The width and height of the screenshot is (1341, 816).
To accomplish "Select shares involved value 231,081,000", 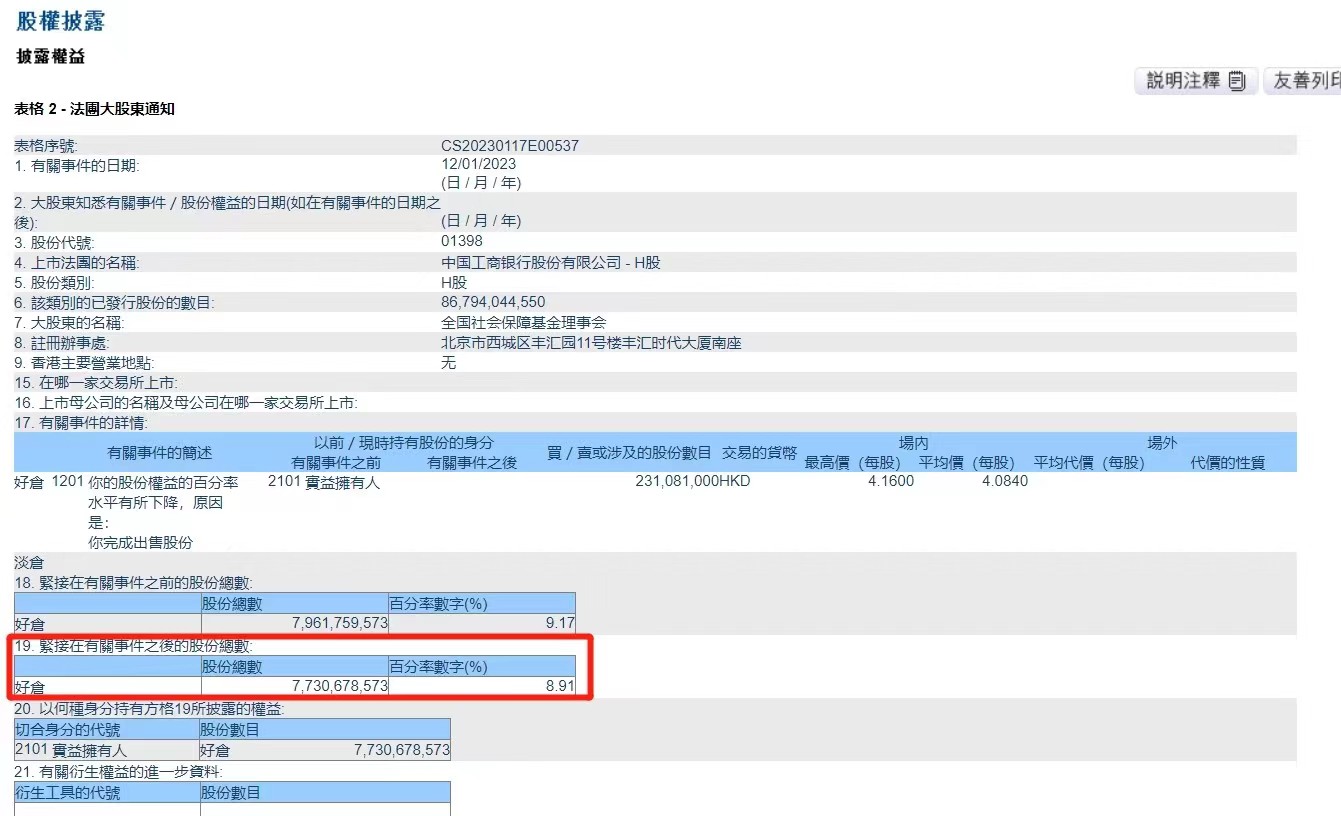I will (x=677, y=481).
